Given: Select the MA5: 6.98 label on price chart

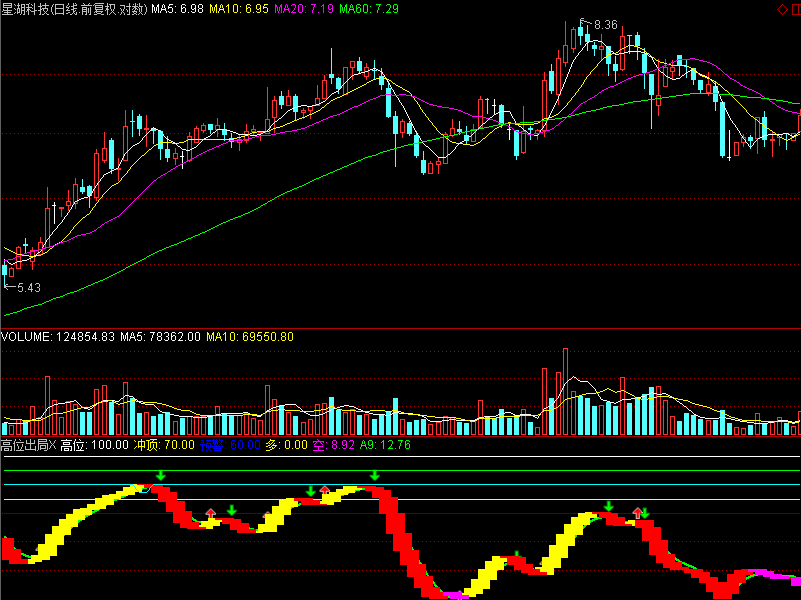Looking at the screenshot, I should tap(177, 9).
